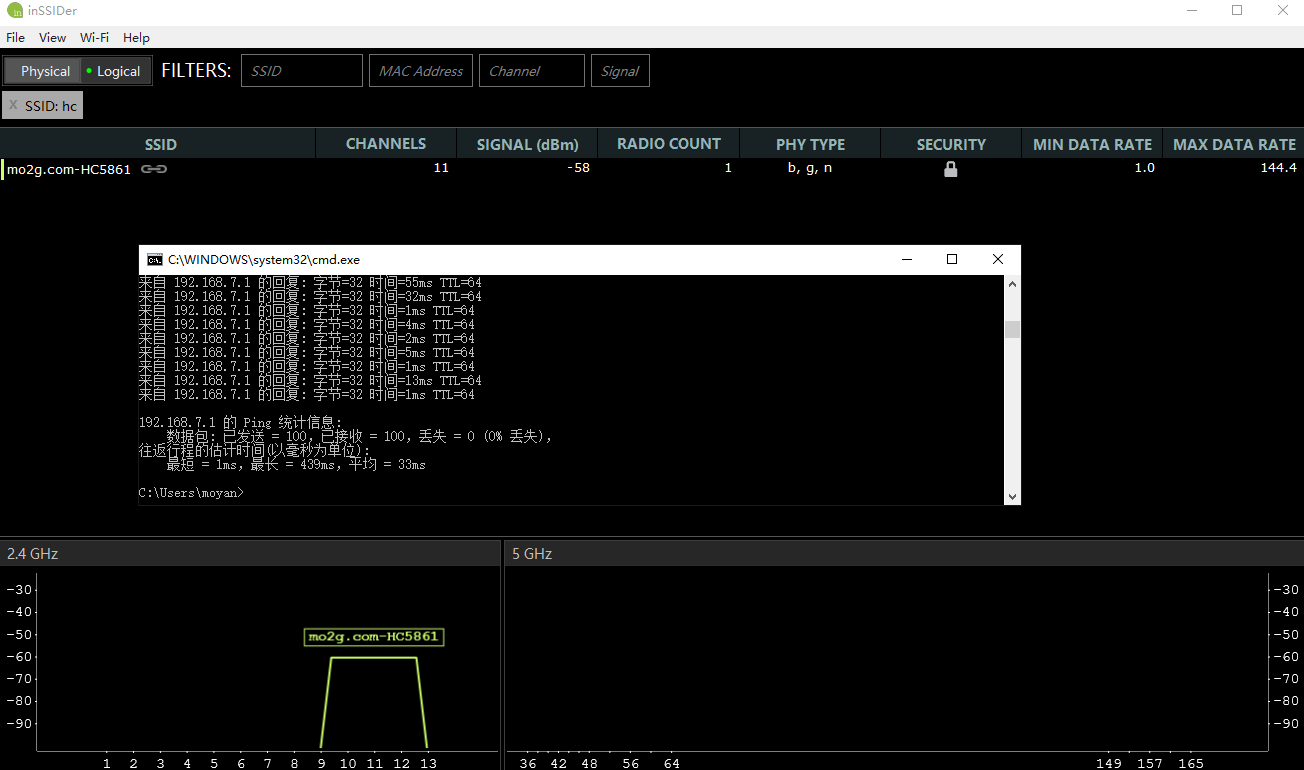1304x770 pixels.
Task: Click the Ping statistics header line
Action: click(240, 423)
